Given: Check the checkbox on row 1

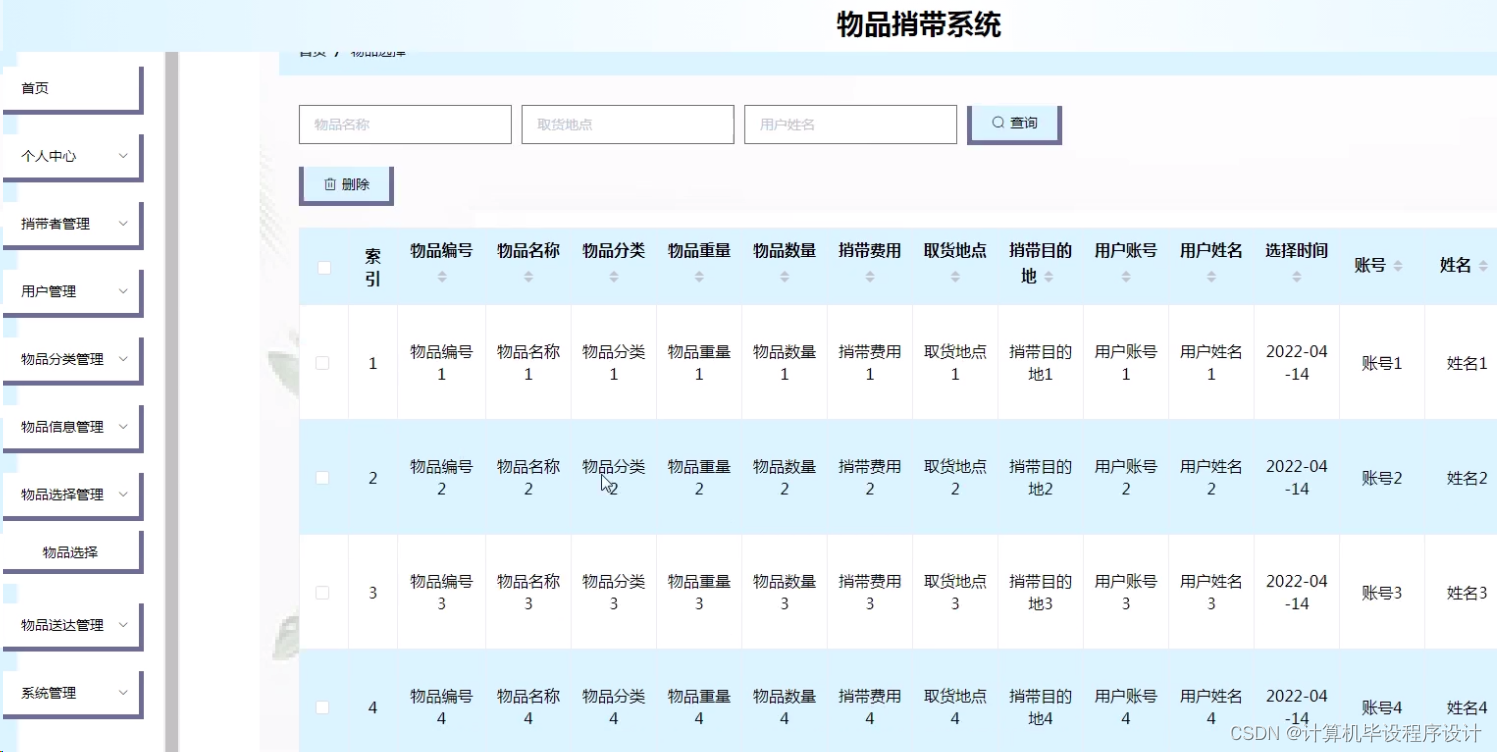Looking at the screenshot, I should tap(322, 363).
